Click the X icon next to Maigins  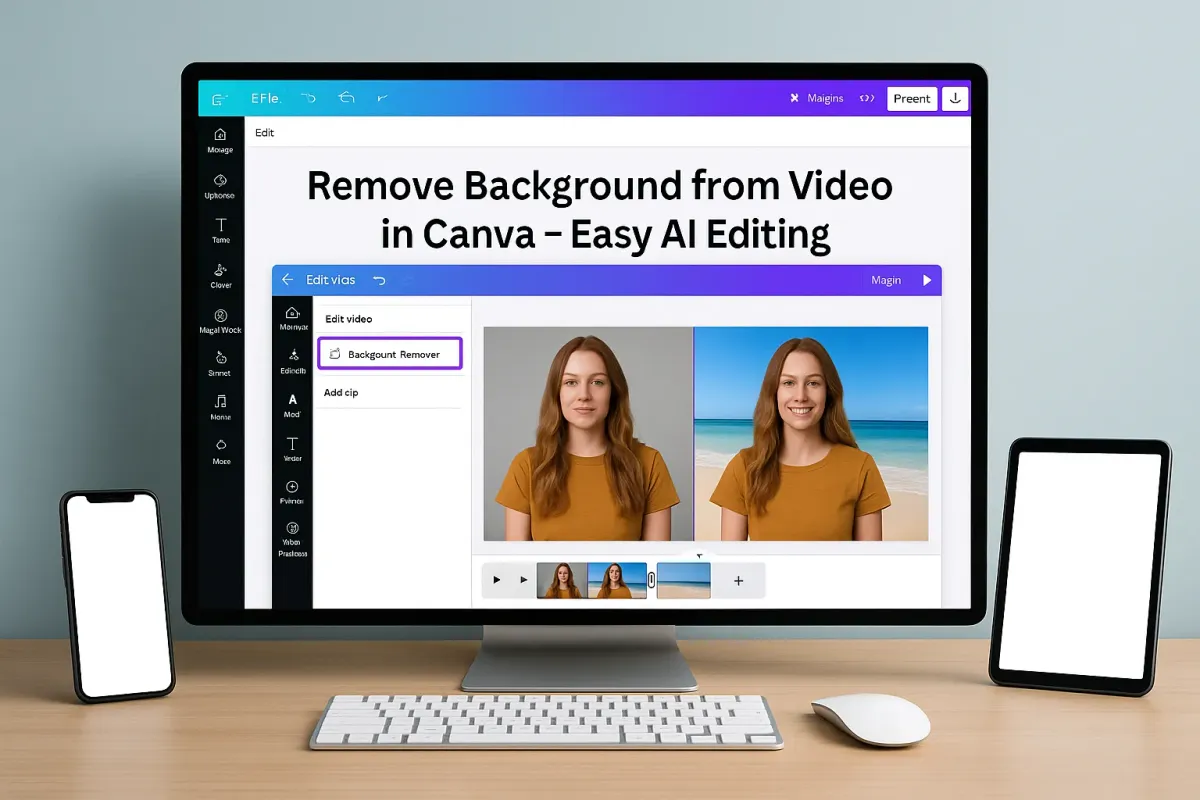794,98
